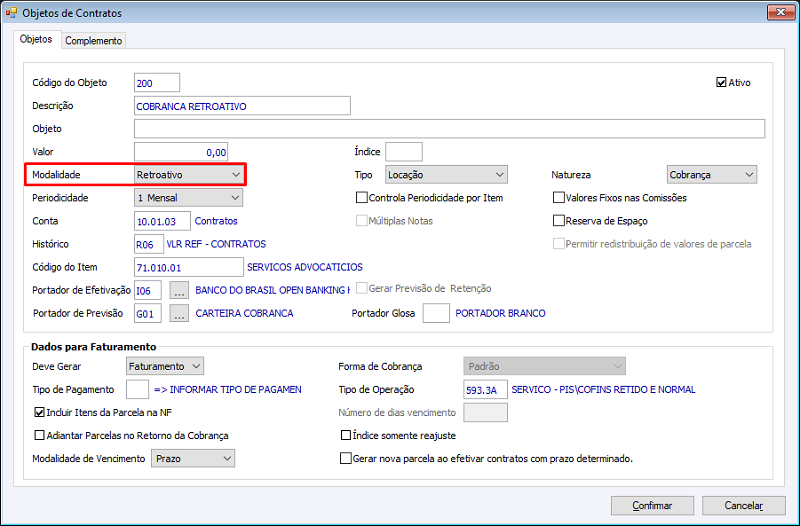Open the Forma de Cobrança dropdown
The height and width of the screenshot is (526, 800).
[544, 366]
